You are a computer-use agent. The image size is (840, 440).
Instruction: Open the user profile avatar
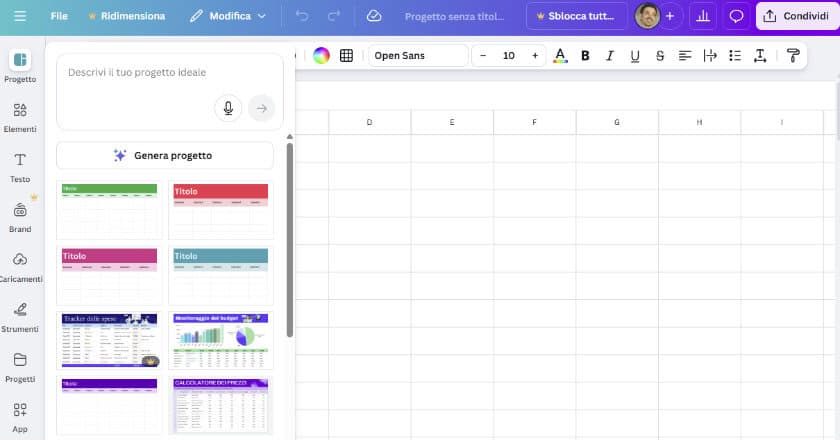pyautogui.click(x=647, y=16)
